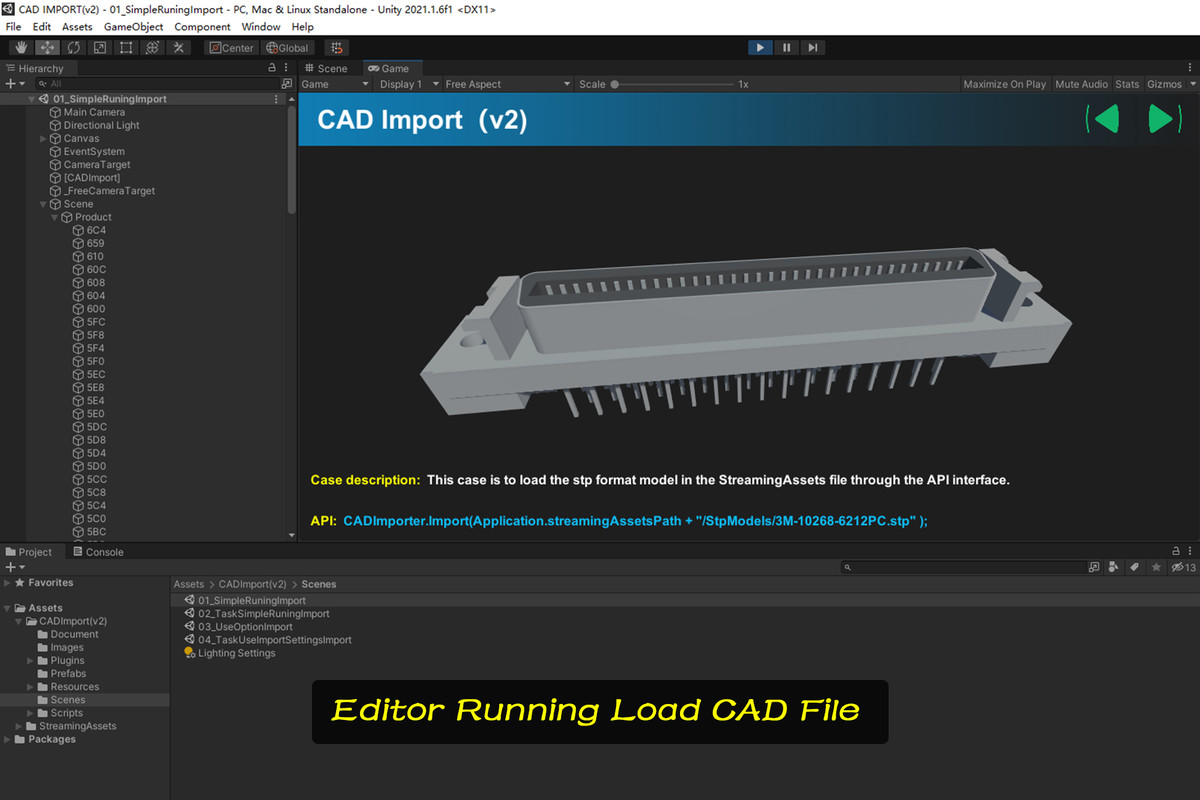Select the combined Transform tool
The width and height of the screenshot is (1200, 800).
(x=152, y=47)
